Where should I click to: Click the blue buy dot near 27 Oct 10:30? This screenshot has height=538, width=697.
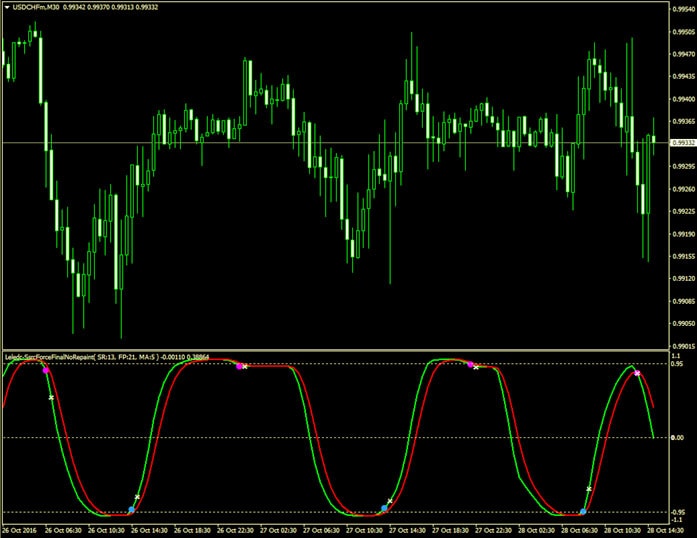pyautogui.click(x=384, y=509)
